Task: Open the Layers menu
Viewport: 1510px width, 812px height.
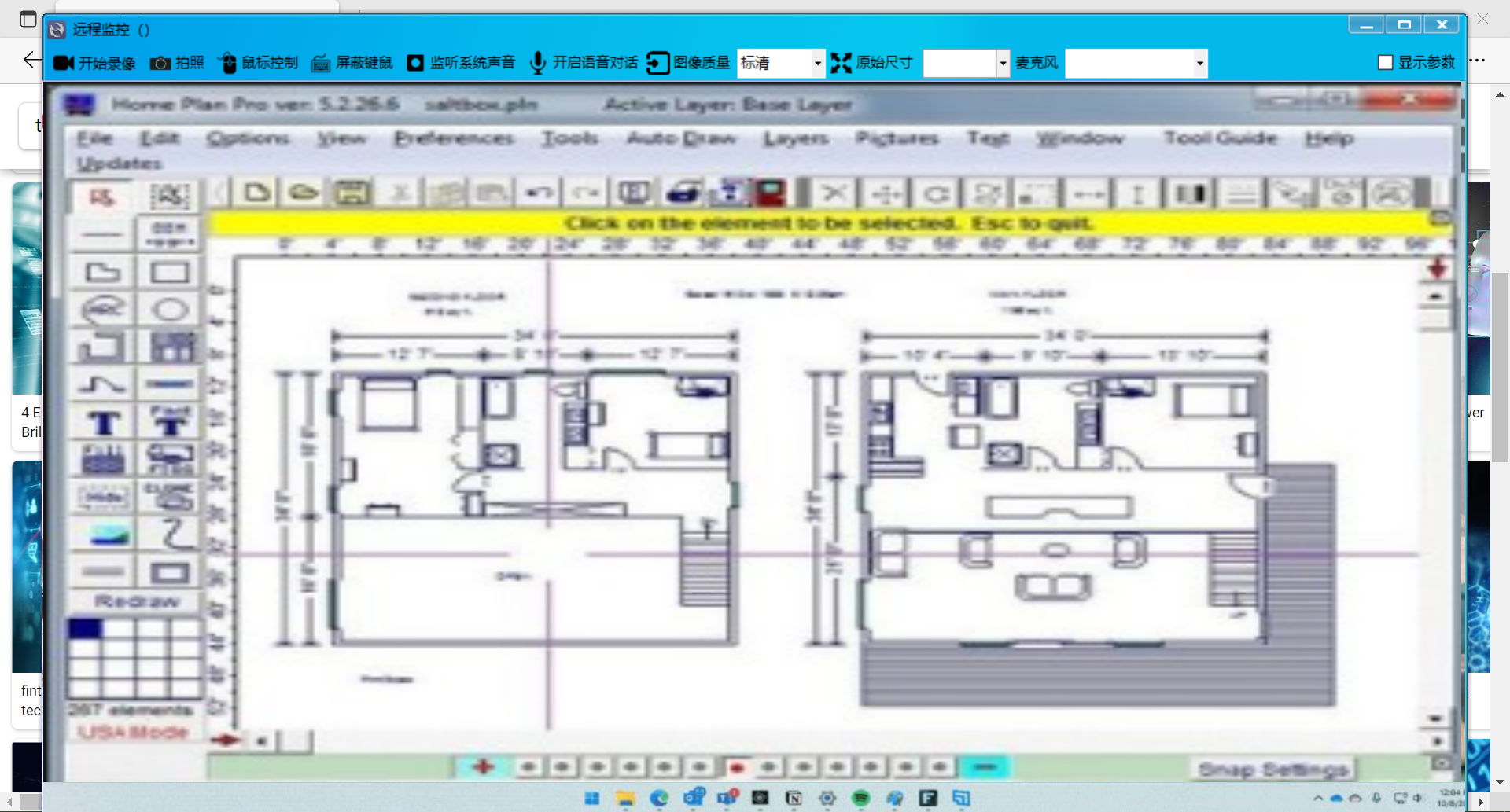Action: (796, 138)
